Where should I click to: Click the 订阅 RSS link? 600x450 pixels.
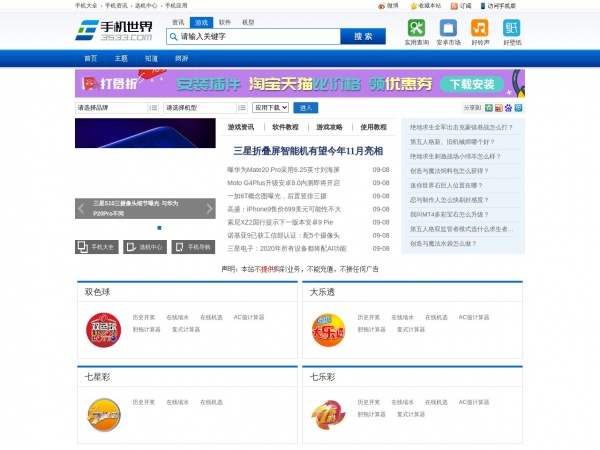[x=461, y=6]
